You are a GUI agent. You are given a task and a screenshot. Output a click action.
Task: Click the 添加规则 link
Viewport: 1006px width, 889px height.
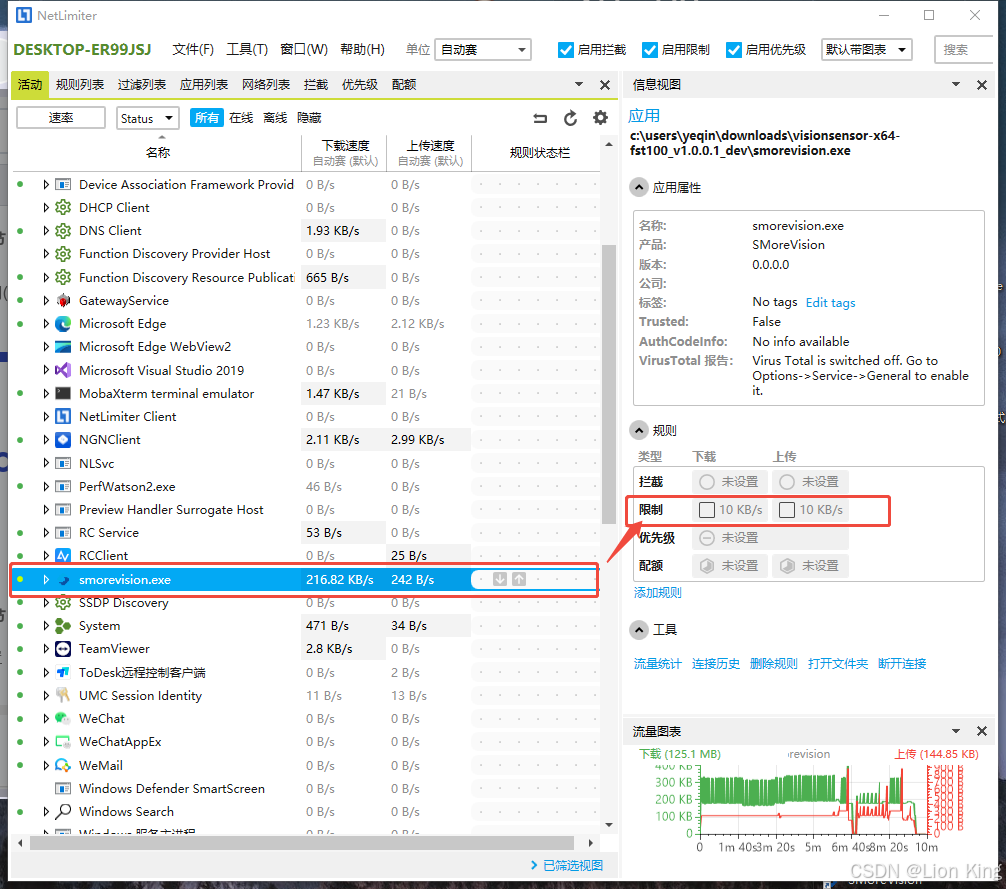click(x=658, y=593)
